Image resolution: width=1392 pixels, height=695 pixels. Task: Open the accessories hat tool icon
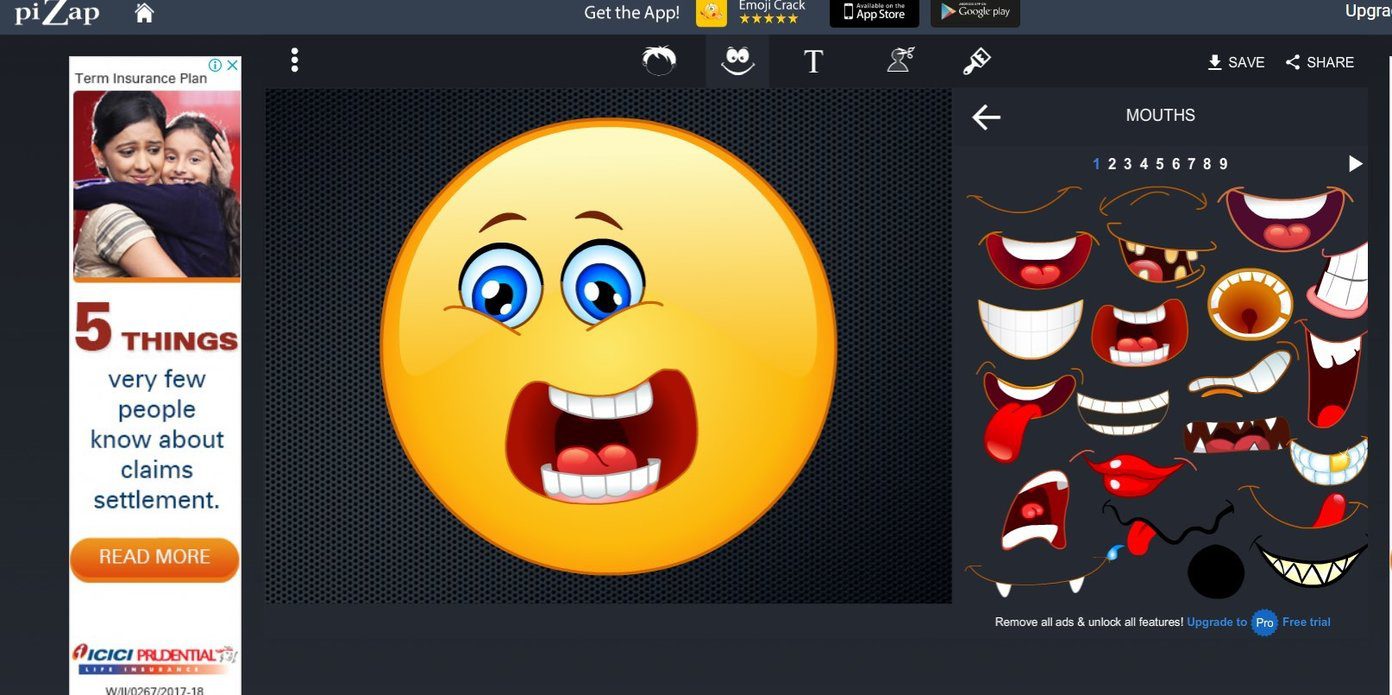(x=901, y=61)
